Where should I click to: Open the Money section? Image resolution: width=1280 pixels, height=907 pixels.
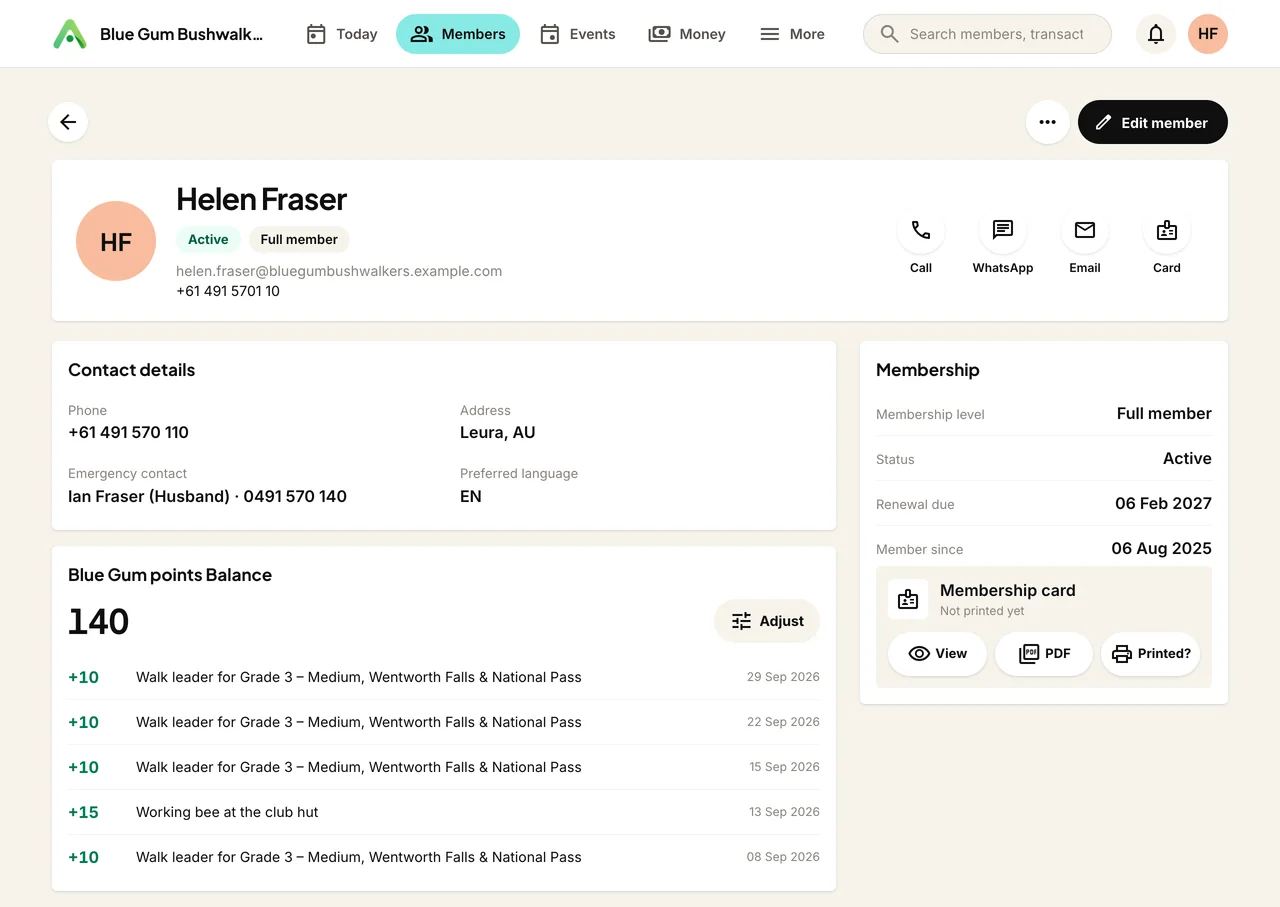pos(687,34)
